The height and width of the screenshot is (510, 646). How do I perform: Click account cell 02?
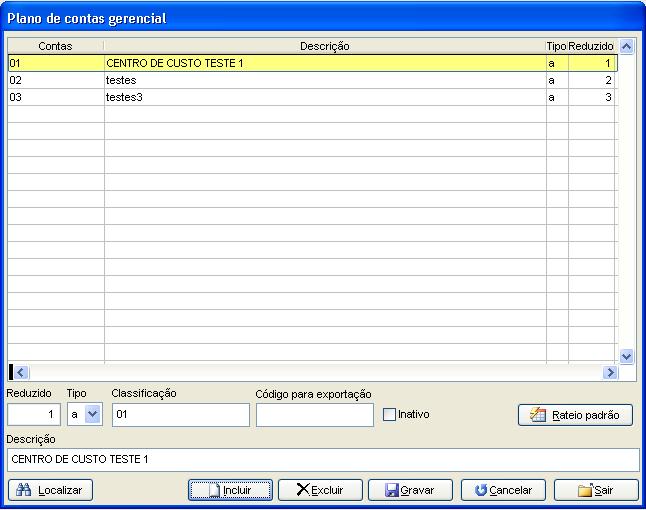pos(56,80)
